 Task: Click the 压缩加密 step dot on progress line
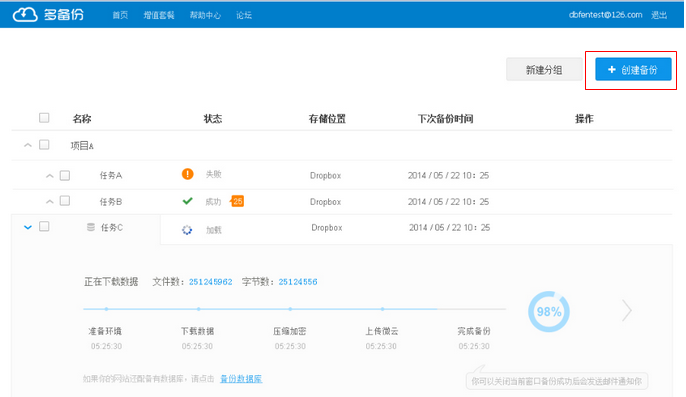(x=290, y=309)
